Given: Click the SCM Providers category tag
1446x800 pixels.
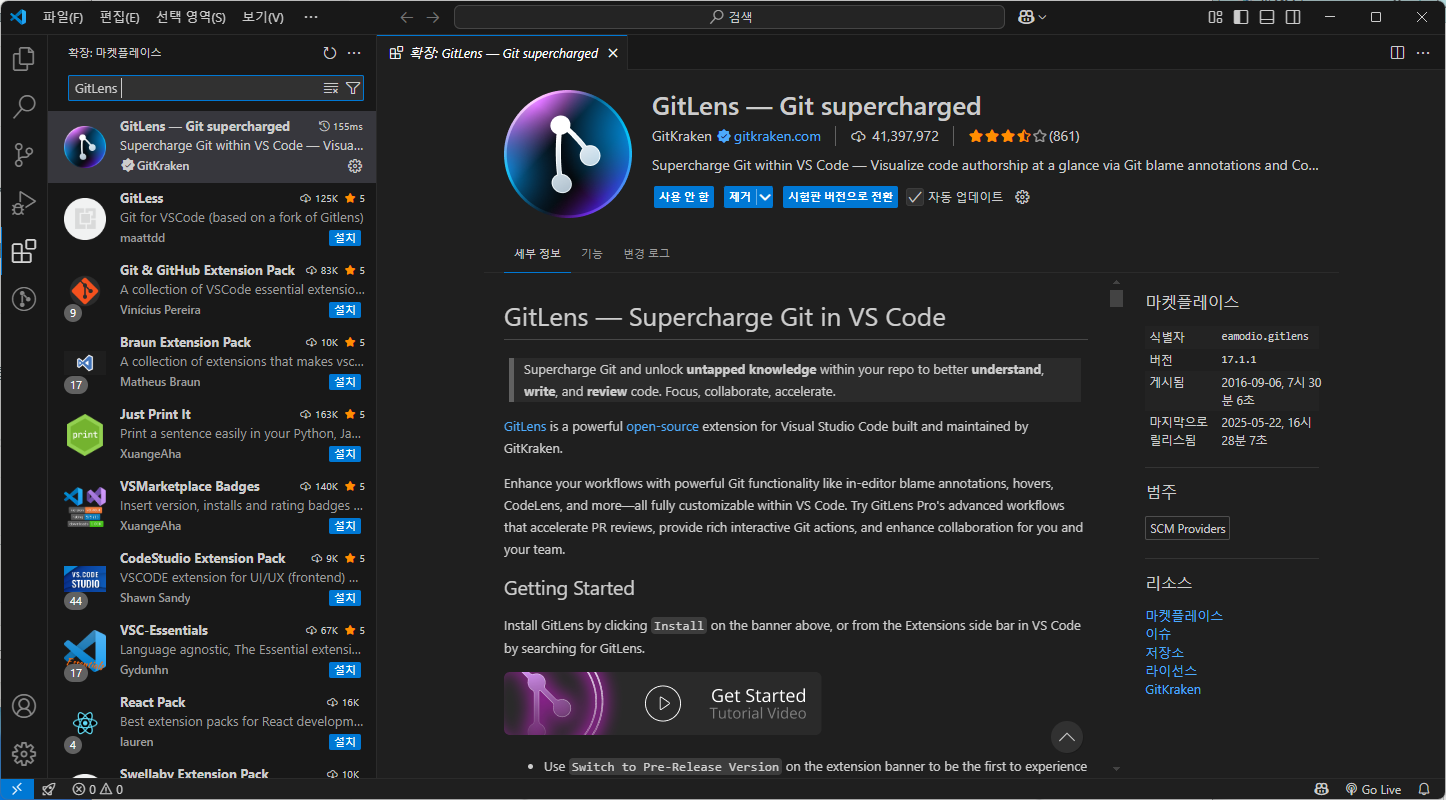Looking at the screenshot, I should (x=1187, y=529).
